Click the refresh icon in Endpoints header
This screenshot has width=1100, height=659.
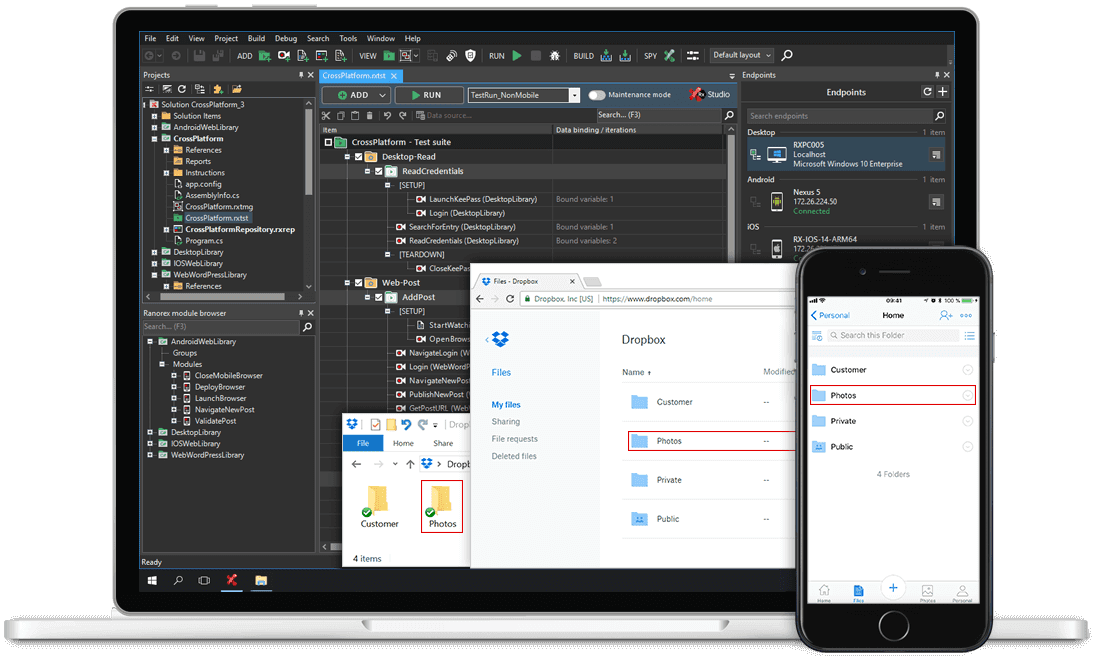(x=927, y=92)
